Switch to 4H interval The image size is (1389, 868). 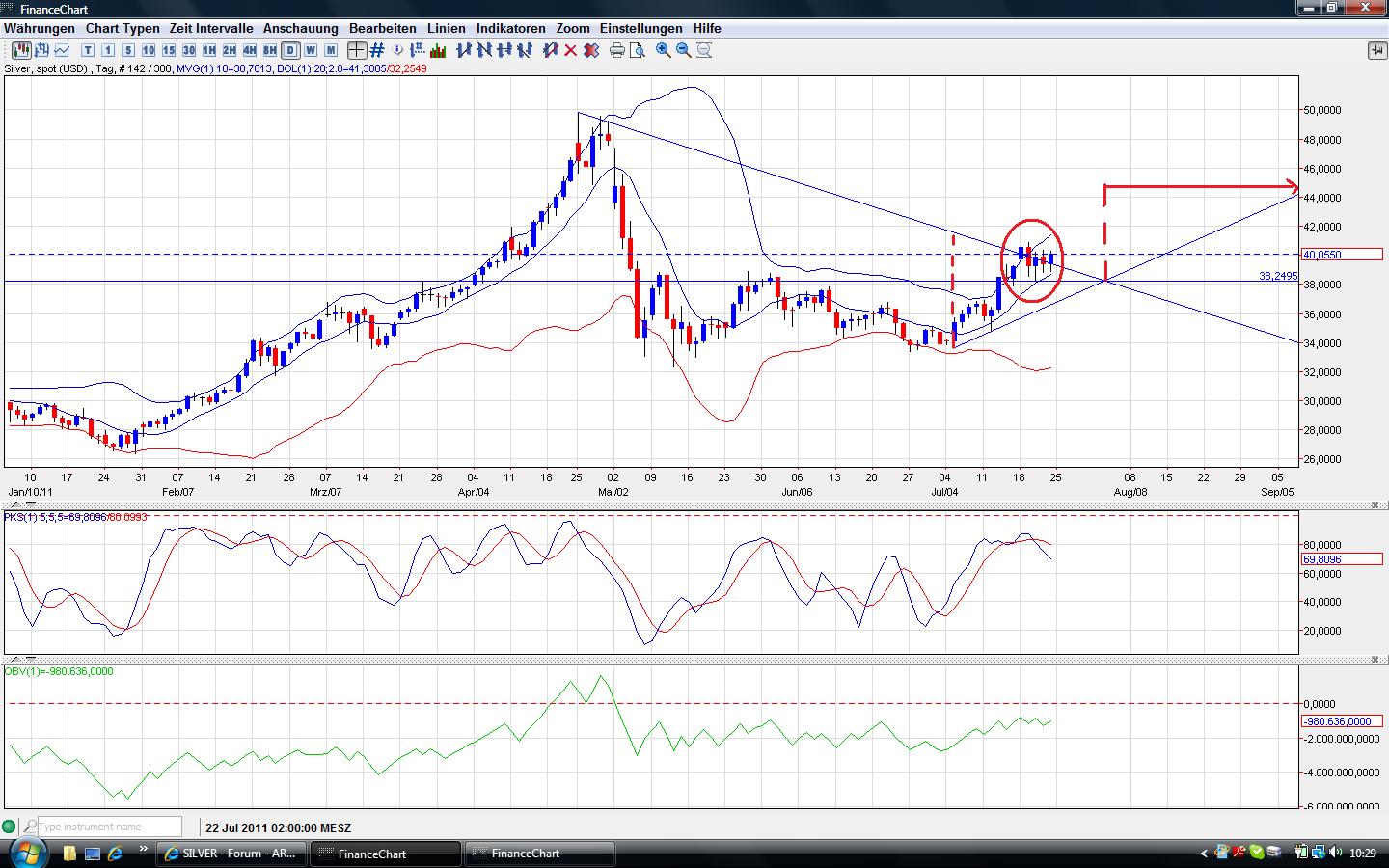(250, 50)
